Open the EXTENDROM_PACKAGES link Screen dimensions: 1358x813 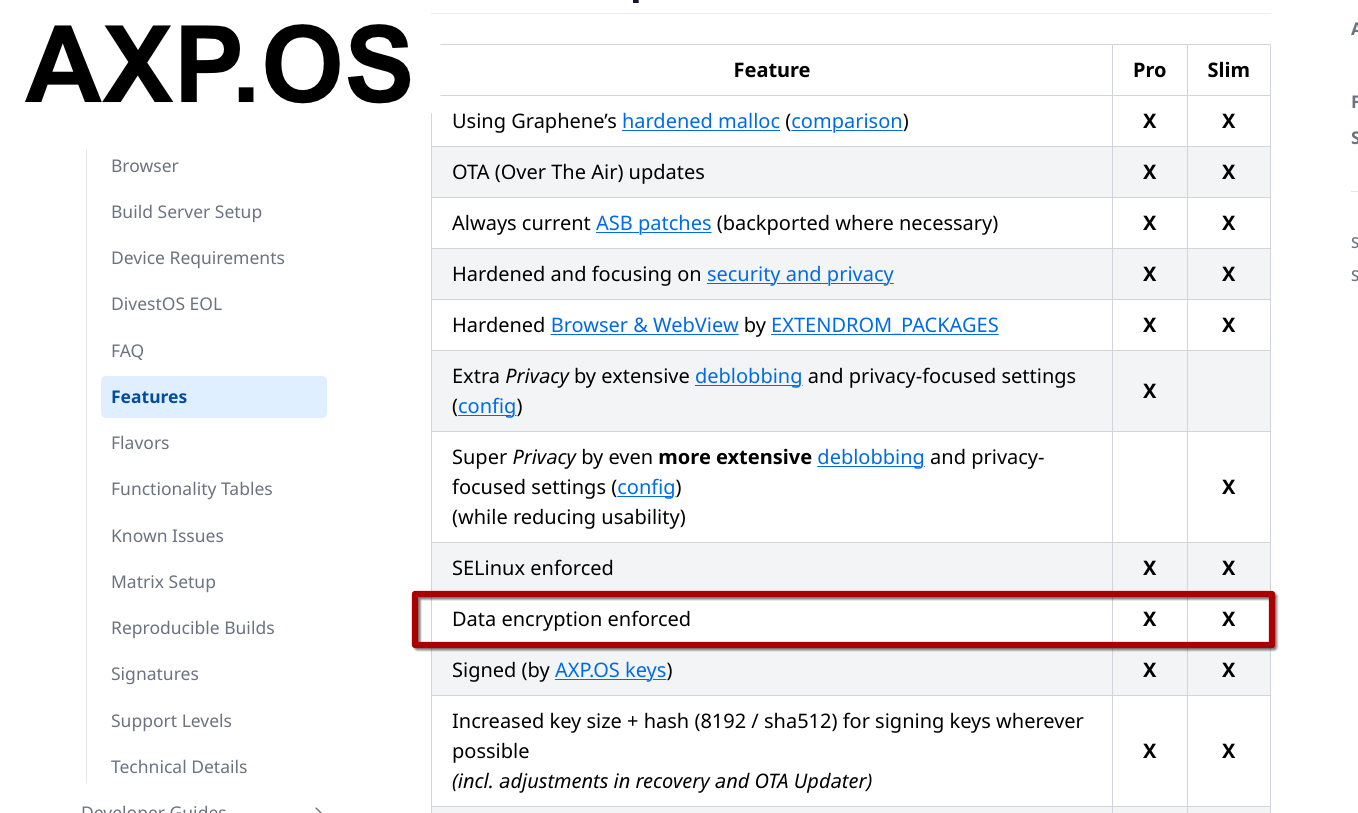884,325
